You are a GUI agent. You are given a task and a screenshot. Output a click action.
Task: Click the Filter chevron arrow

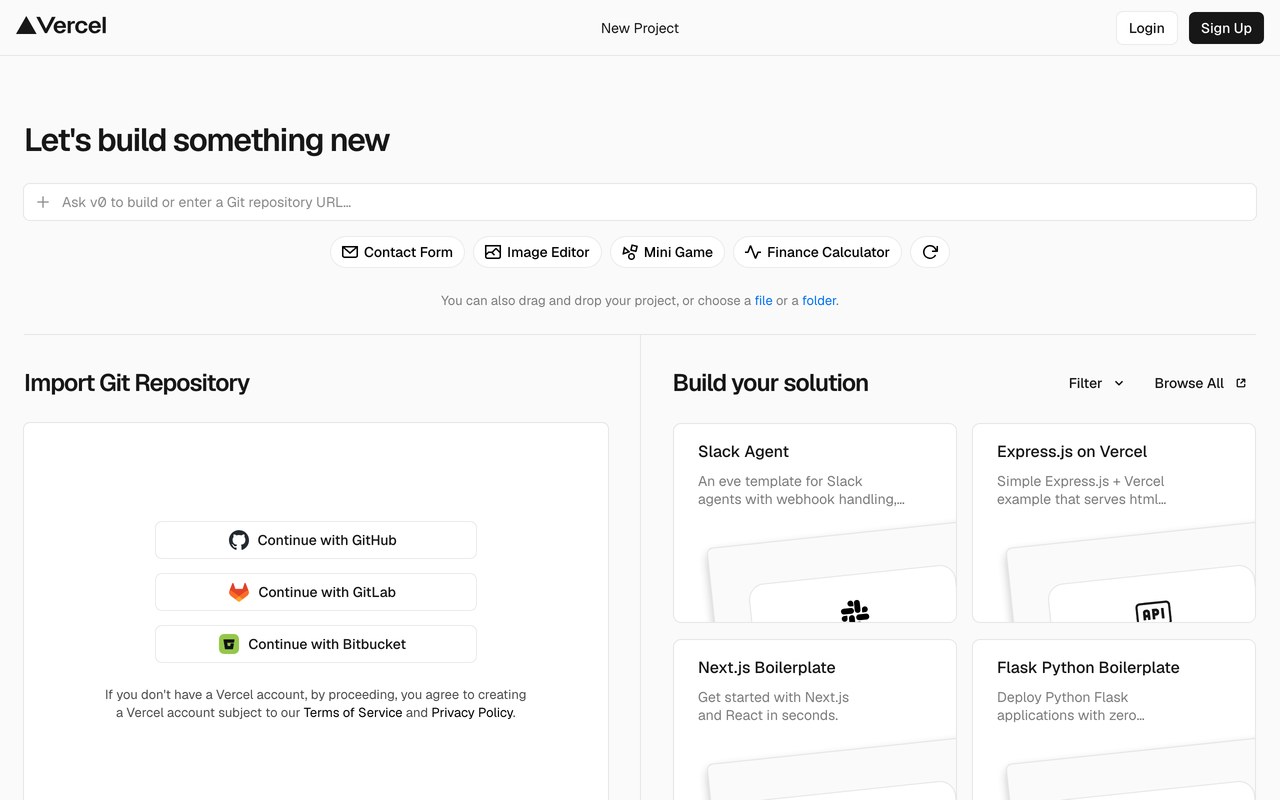pyautogui.click(x=1119, y=383)
